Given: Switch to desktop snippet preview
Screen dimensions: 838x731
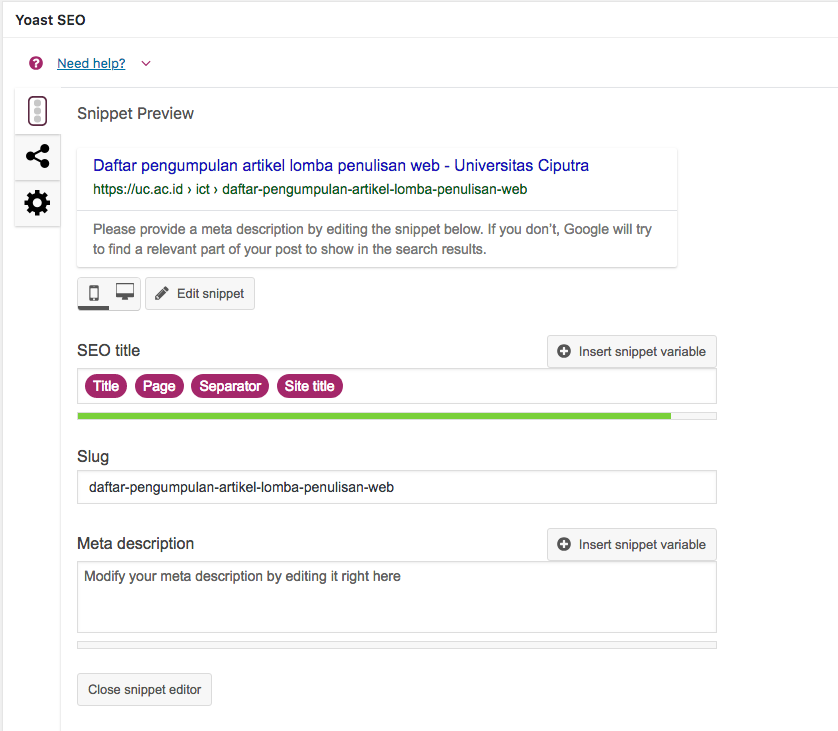Looking at the screenshot, I should pyautogui.click(x=125, y=293).
